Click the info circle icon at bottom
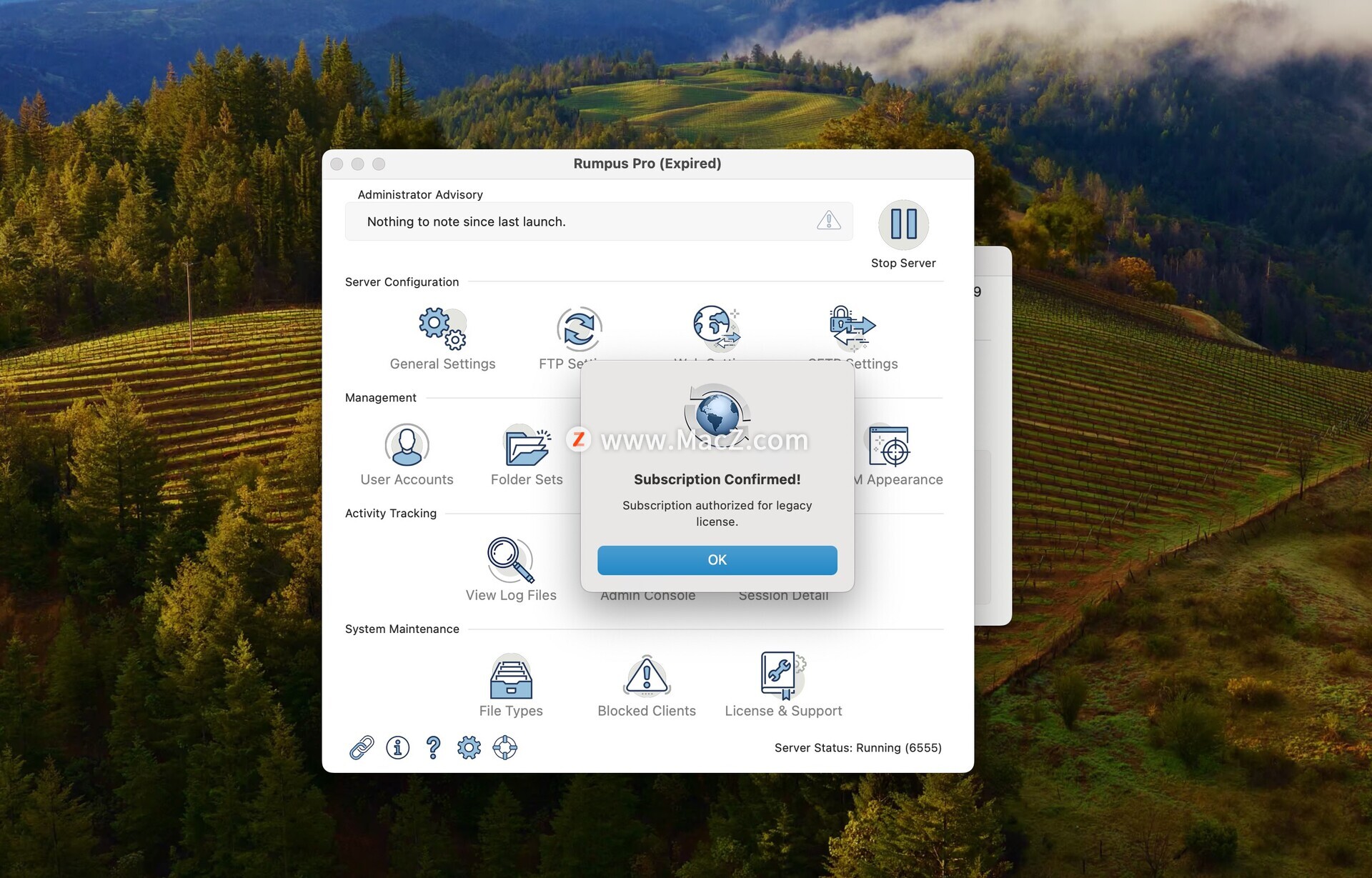This screenshot has width=1372, height=878. [397, 747]
